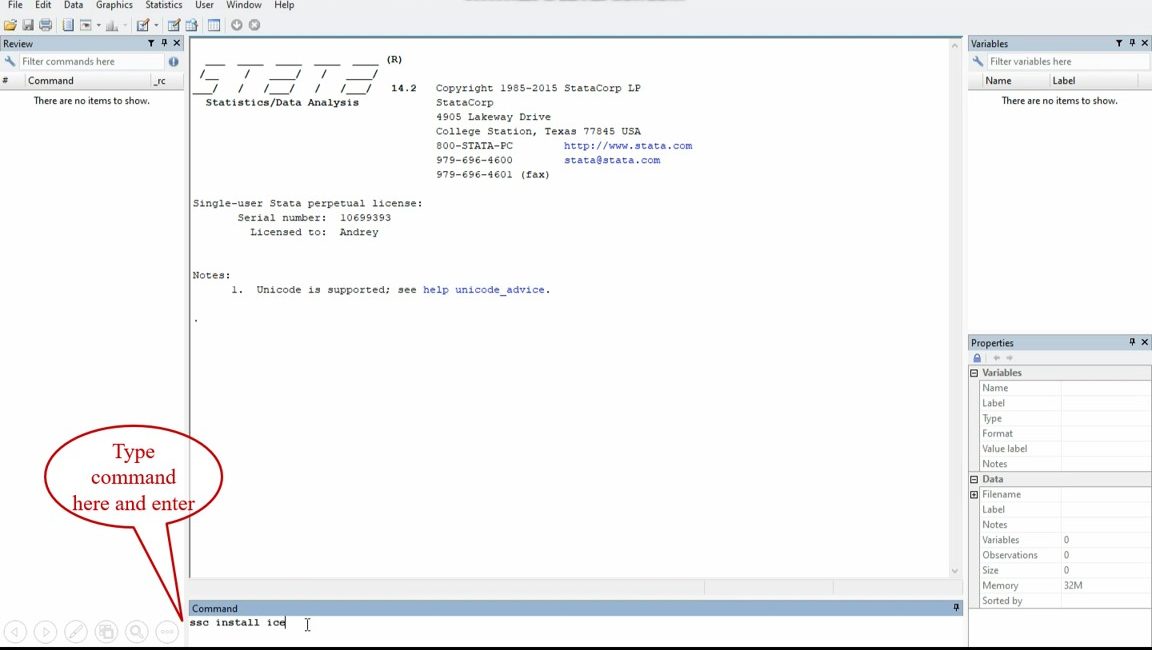This screenshot has width=1152, height=650.
Task: Click the Command column header in Review
Action: coord(87,81)
